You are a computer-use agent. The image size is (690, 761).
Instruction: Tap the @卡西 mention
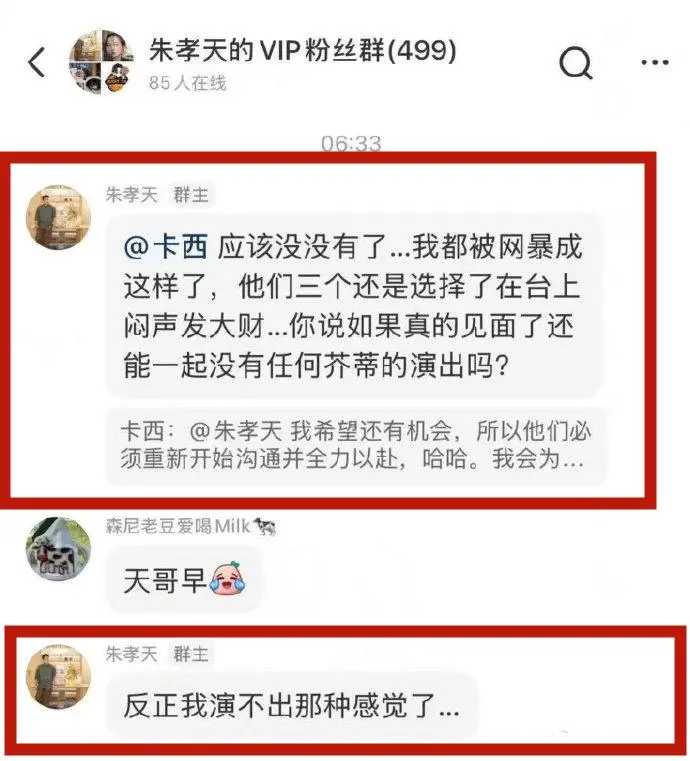coord(165,247)
